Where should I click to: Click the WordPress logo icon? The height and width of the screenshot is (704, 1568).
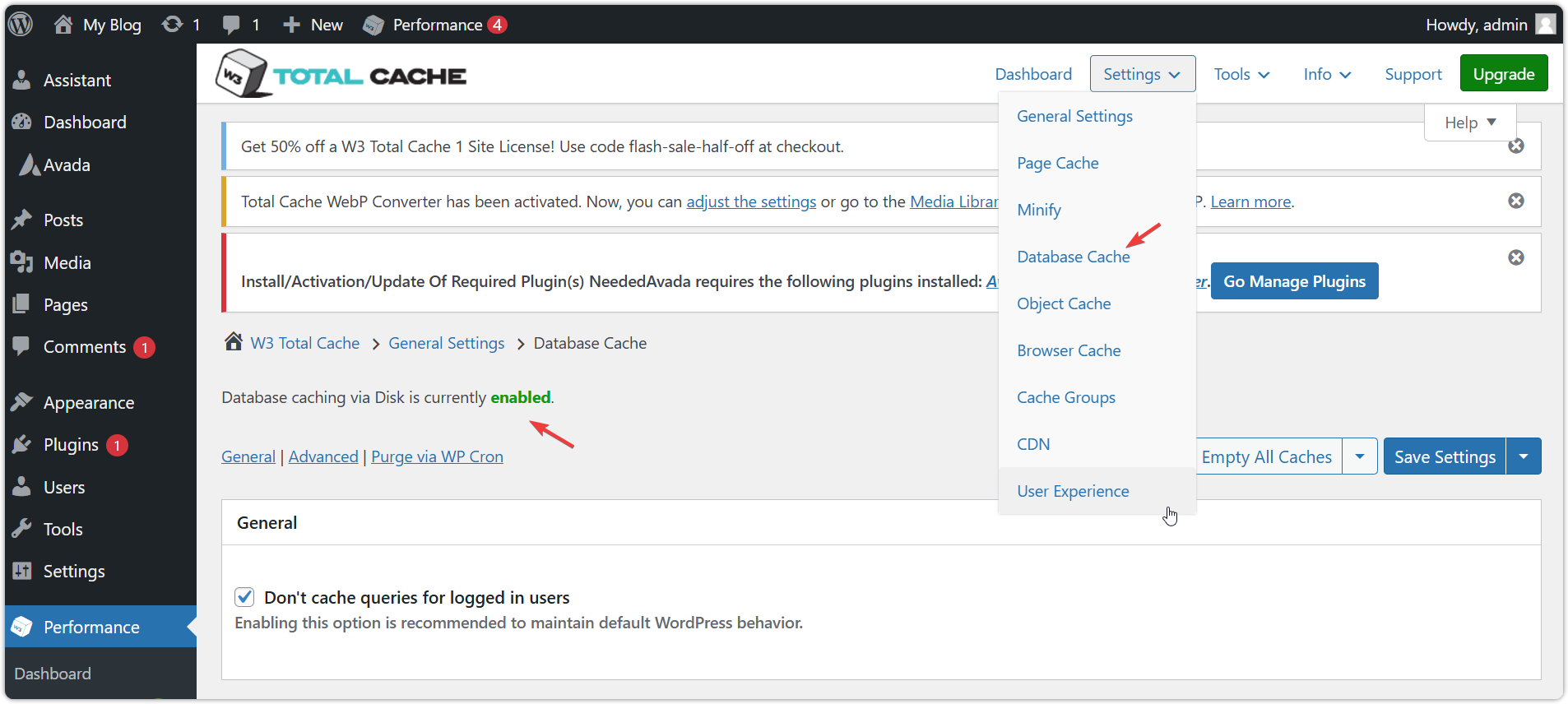coord(21,24)
